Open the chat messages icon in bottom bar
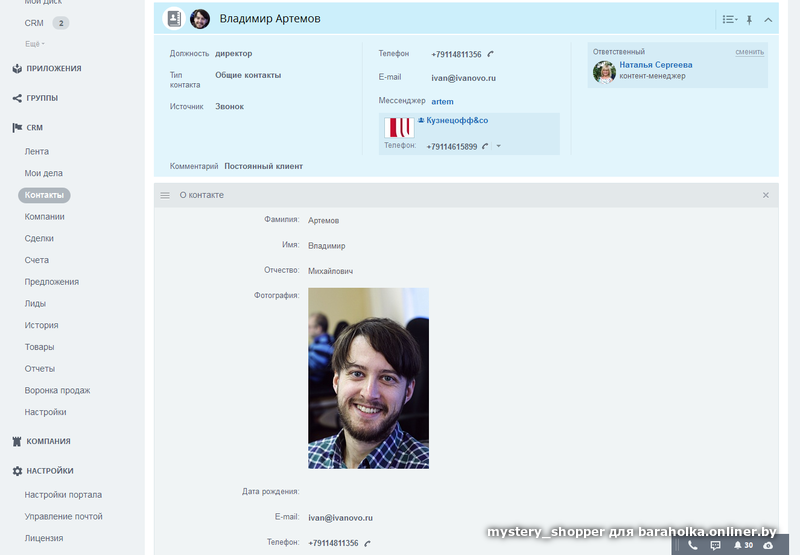This screenshot has width=800, height=555. click(715, 545)
